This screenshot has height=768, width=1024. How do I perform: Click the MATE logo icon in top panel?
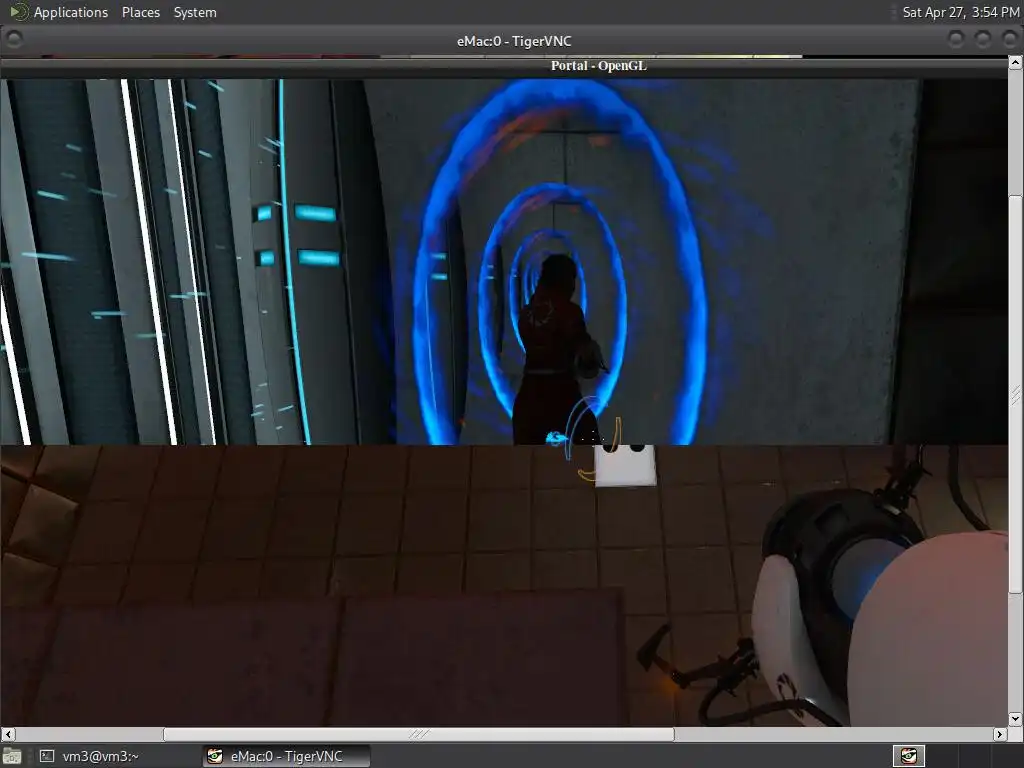(x=18, y=12)
